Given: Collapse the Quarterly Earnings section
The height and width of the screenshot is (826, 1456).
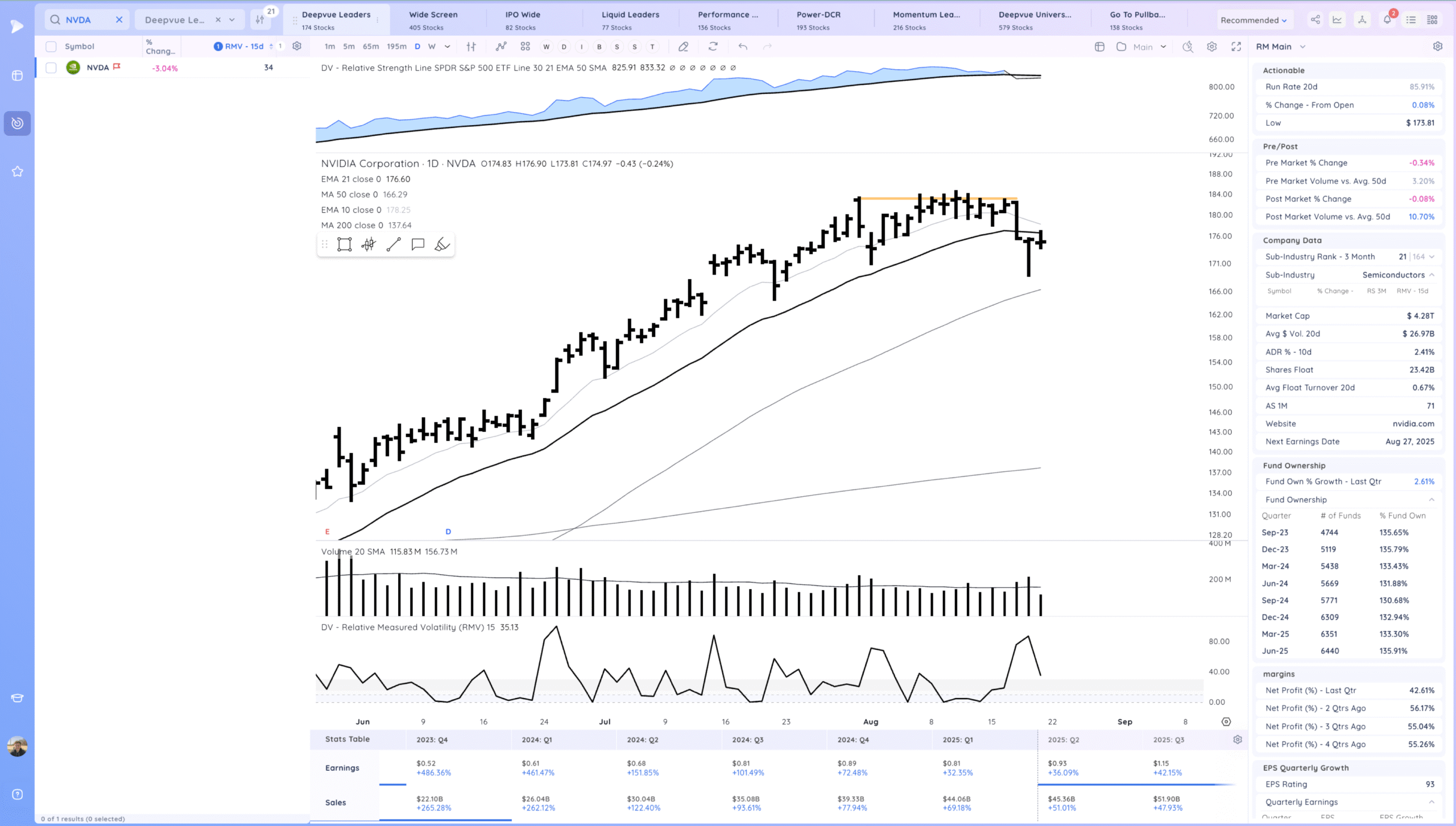Looking at the screenshot, I should tap(1432, 802).
